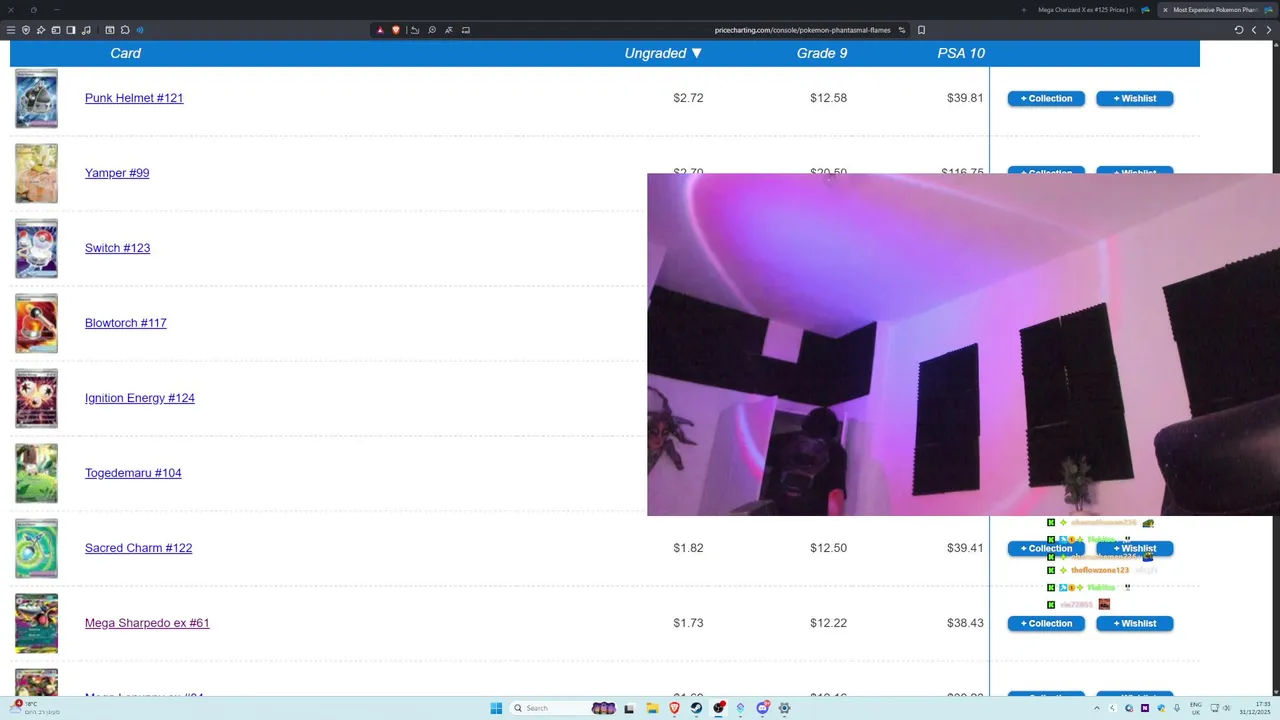Screen dimensions: 1280x720
Task: Click Punk Helmet ungraded price $2.72
Action: coord(688,98)
